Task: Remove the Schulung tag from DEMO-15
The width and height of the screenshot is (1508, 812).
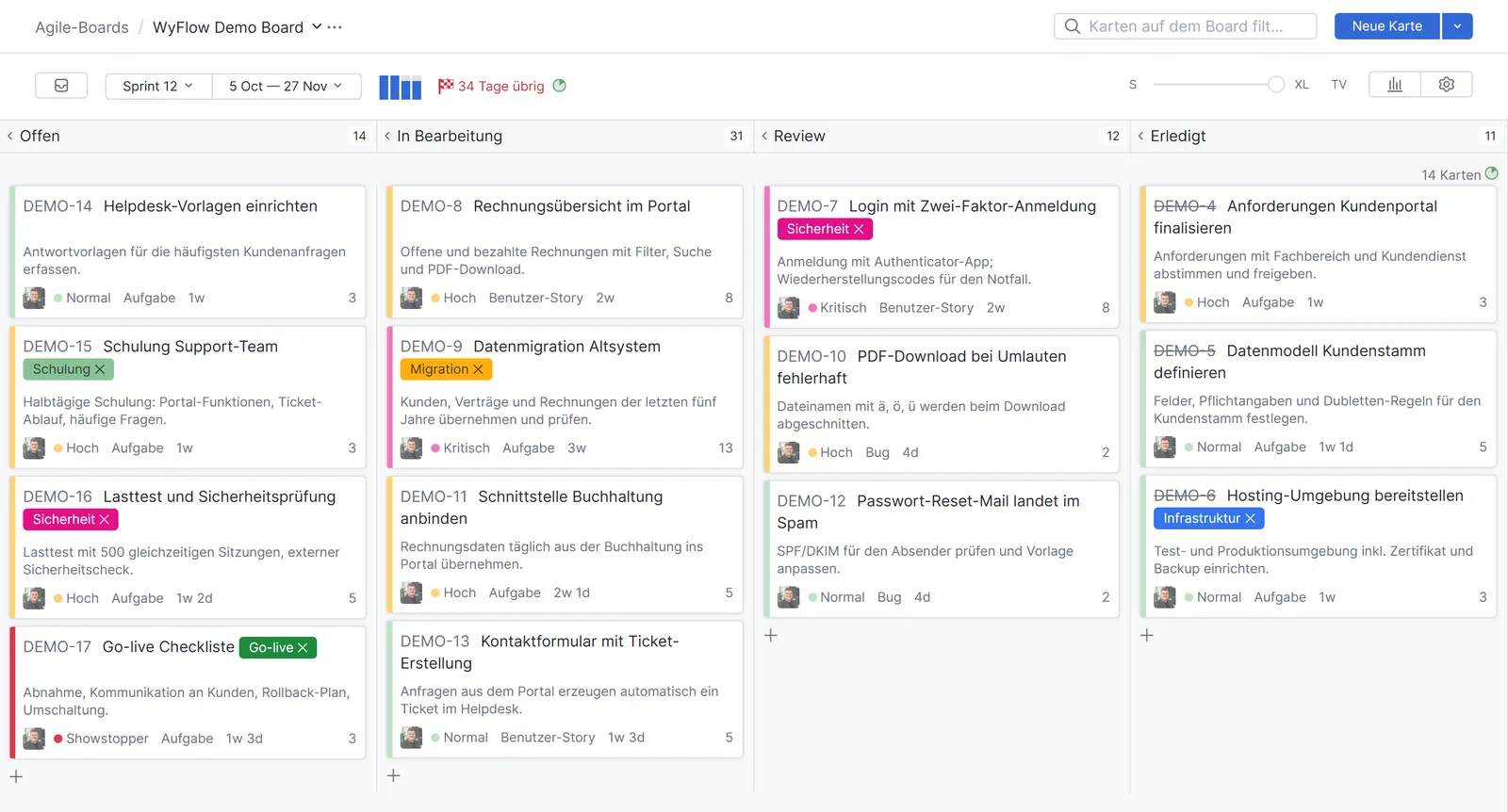Action: pyautogui.click(x=100, y=369)
